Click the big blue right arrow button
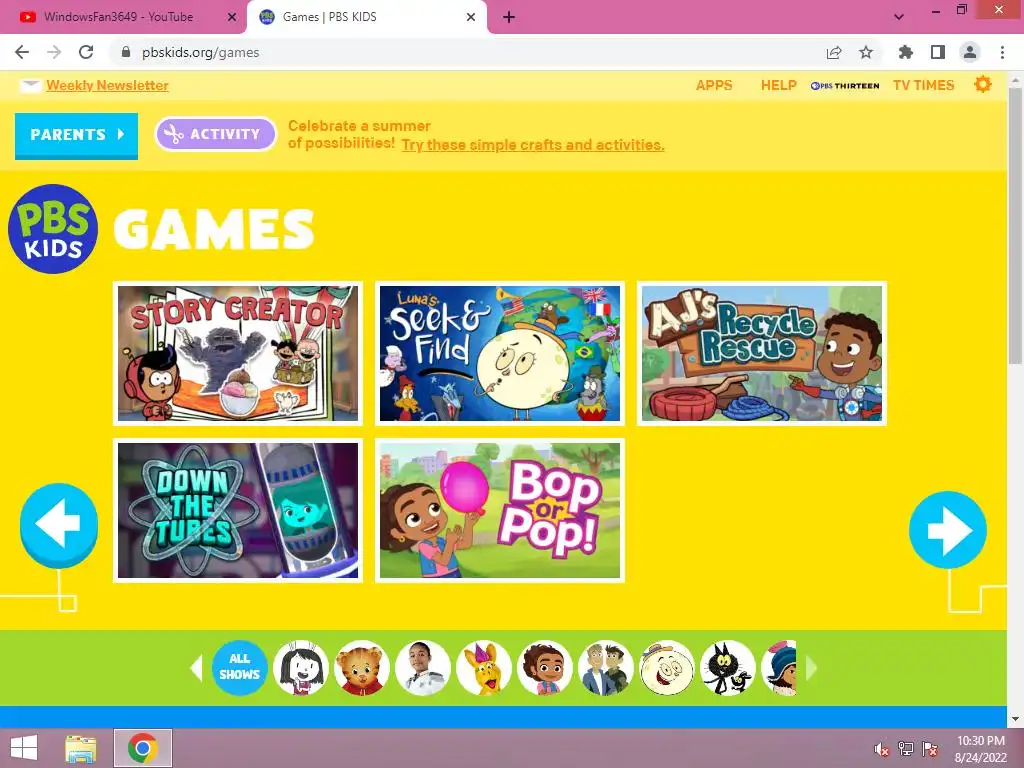This screenshot has height=768, width=1024. pyautogui.click(x=948, y=530)
